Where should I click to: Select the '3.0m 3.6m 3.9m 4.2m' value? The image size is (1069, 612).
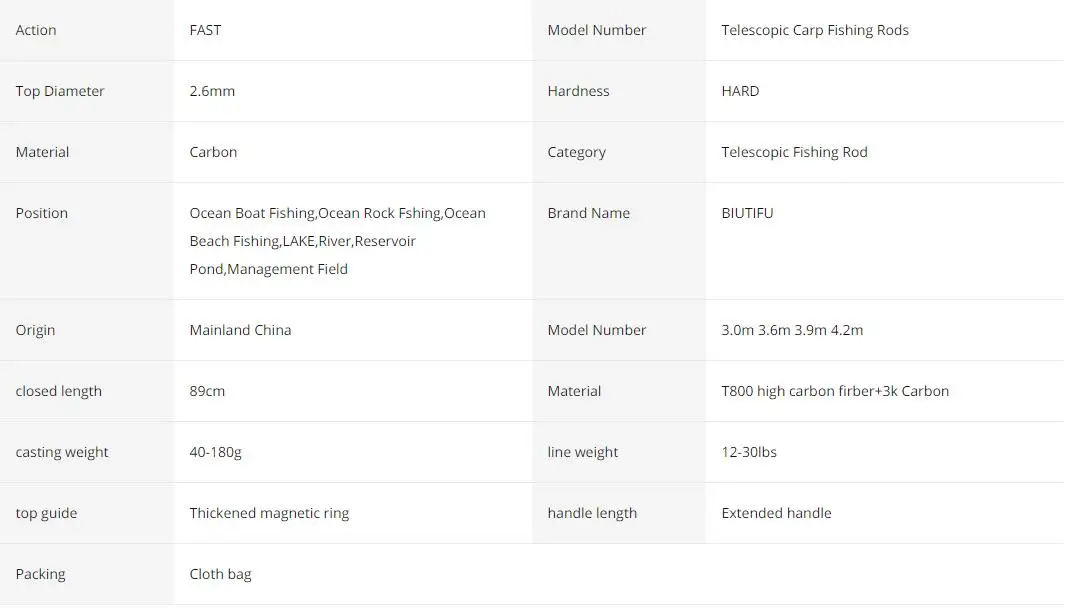click(792, 330)
